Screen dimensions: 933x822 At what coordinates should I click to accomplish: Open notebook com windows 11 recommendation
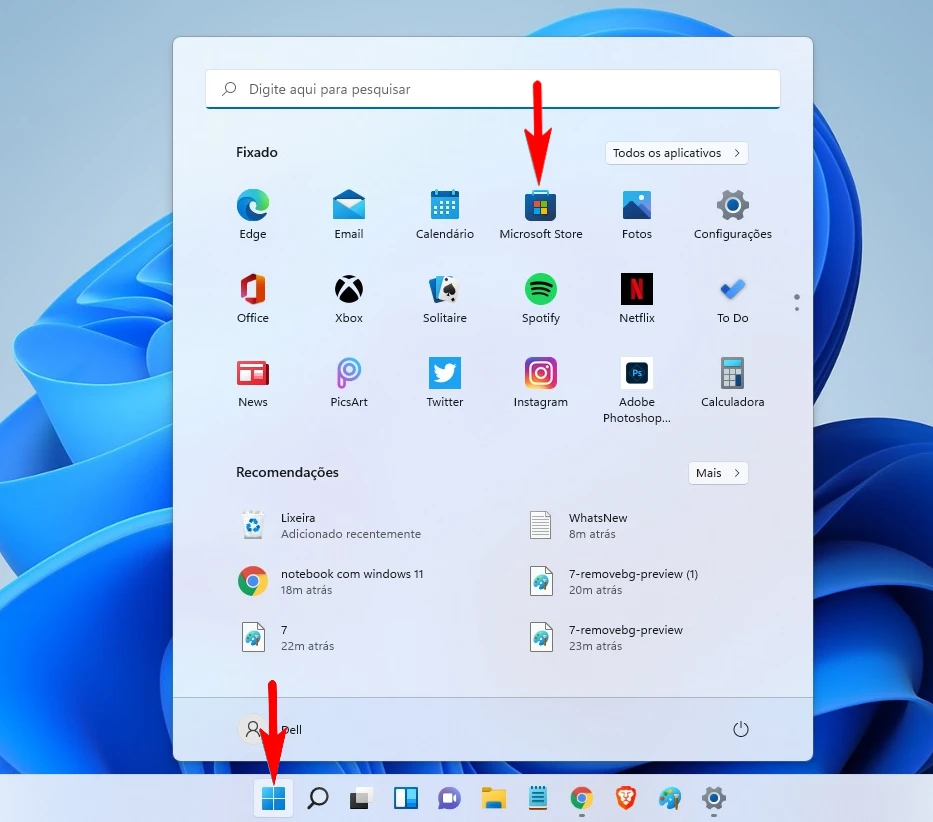[333, 582]
